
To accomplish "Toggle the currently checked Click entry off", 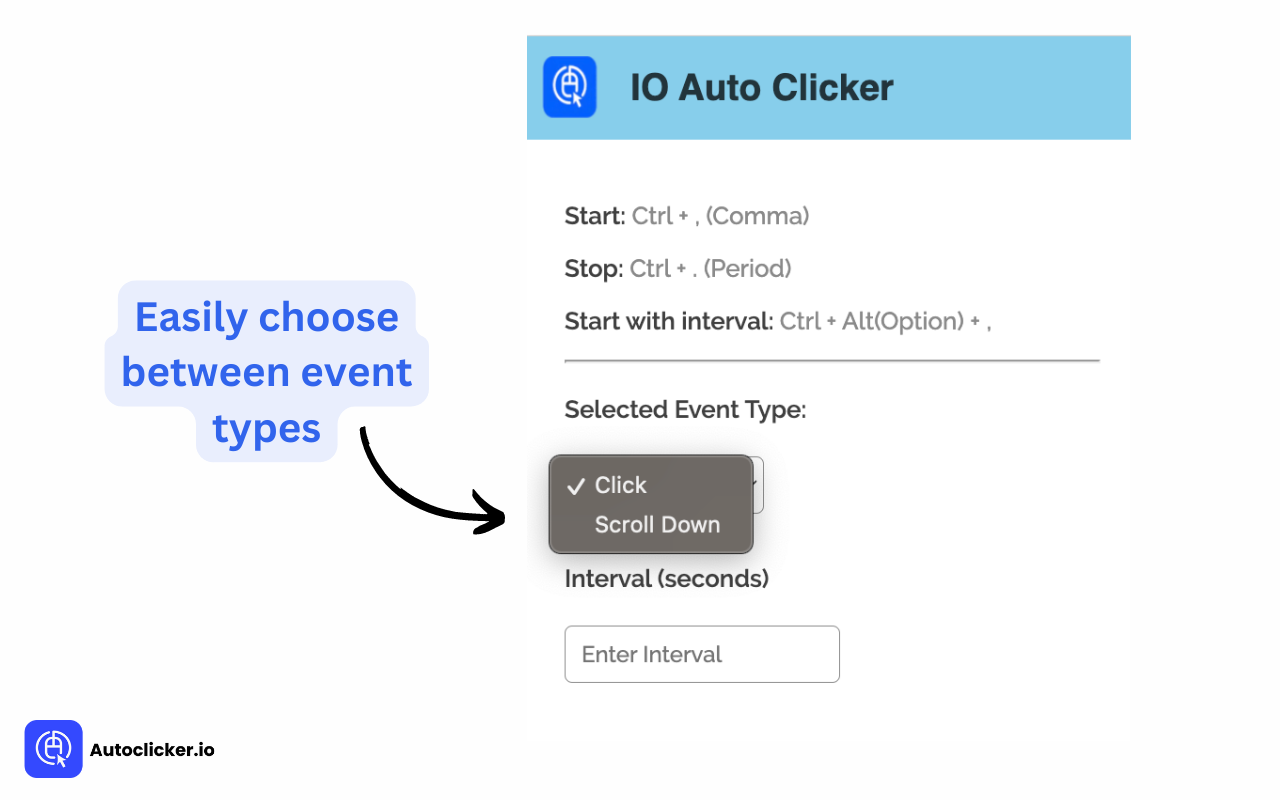I will 620,485.
